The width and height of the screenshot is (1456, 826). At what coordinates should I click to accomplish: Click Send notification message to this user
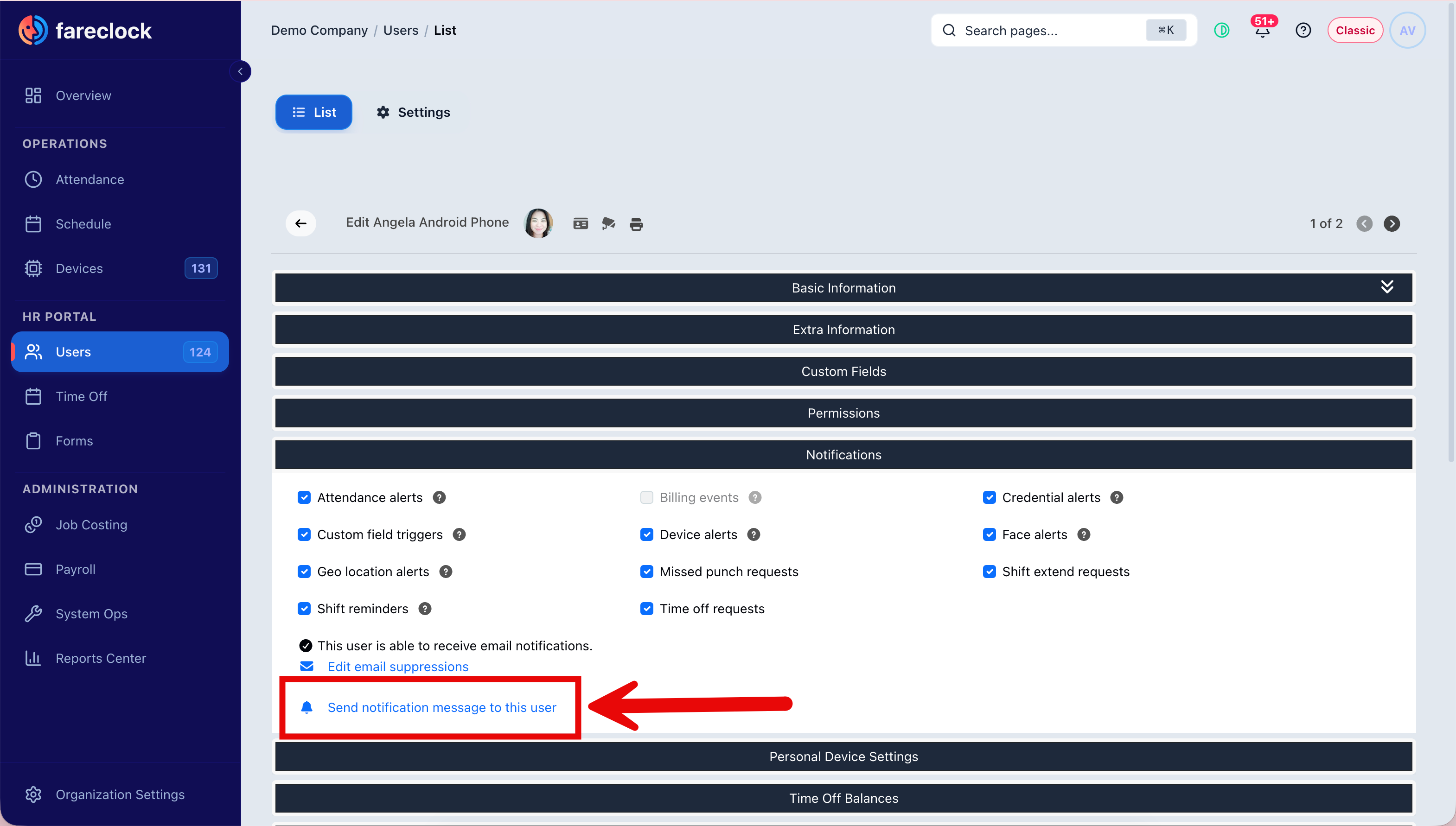(x=441, y=707)
